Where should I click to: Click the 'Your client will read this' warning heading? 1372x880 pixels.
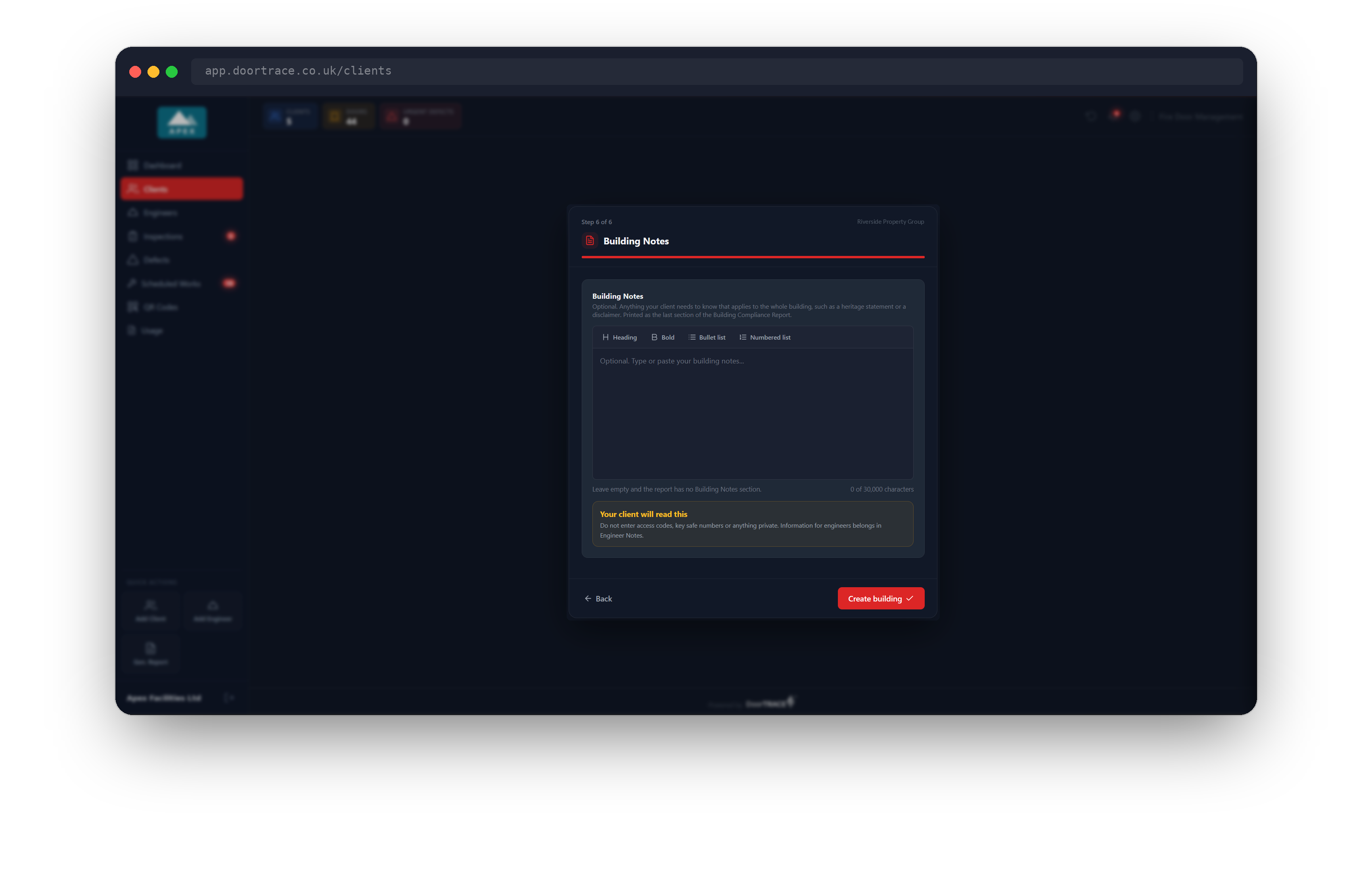click(x=644, y=514)
